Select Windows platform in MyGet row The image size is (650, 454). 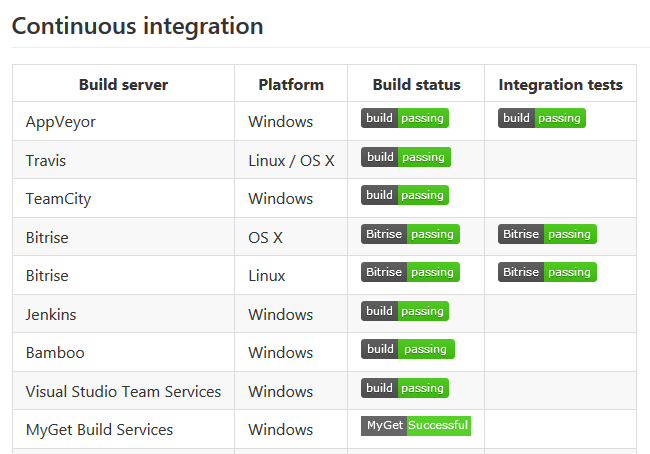(281, 430)
